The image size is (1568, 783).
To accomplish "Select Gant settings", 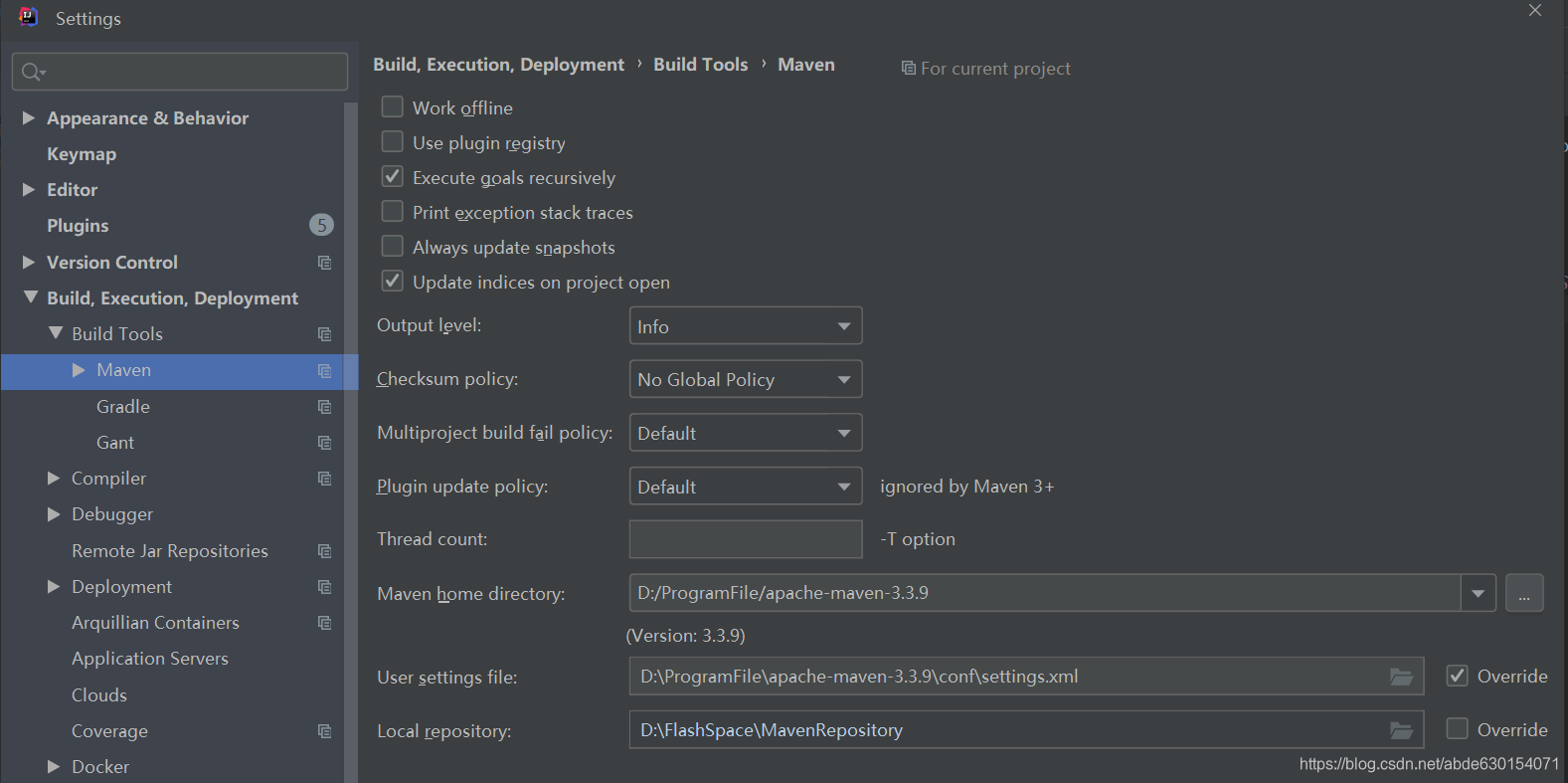I will (x=115, y=443).
